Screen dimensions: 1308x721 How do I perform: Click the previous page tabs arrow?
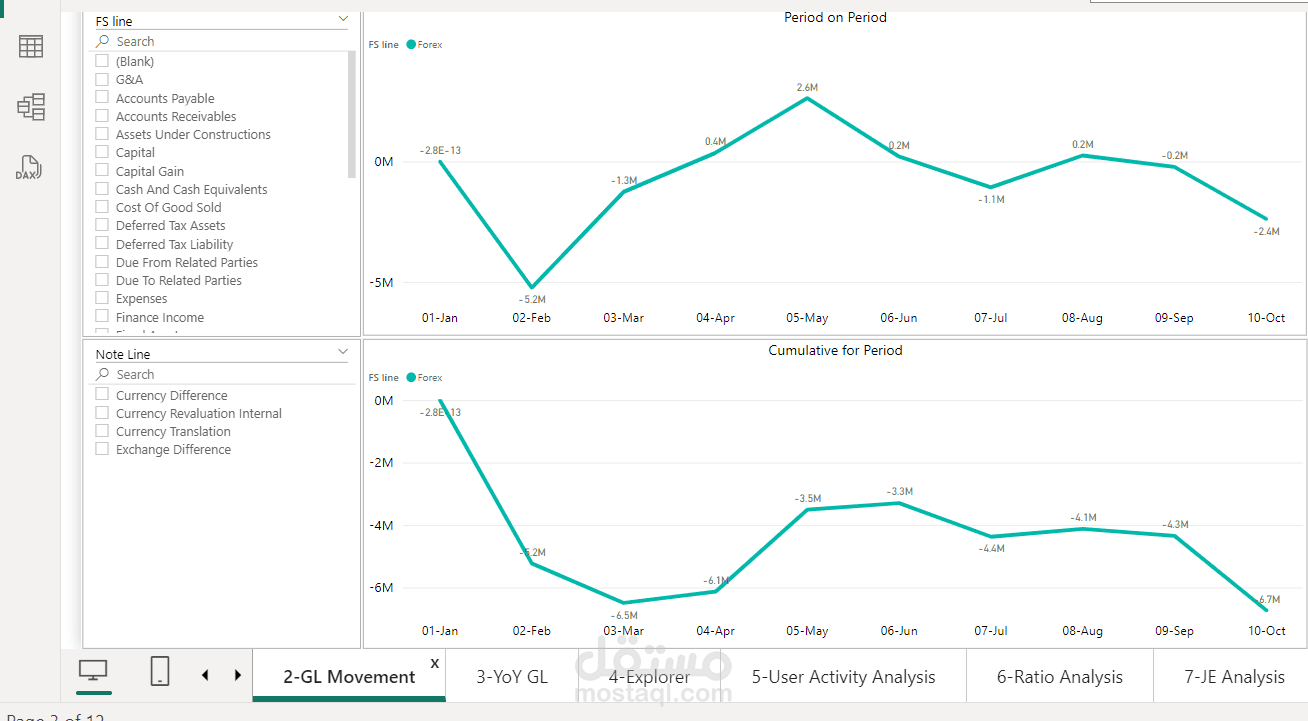tap(205, 675)
